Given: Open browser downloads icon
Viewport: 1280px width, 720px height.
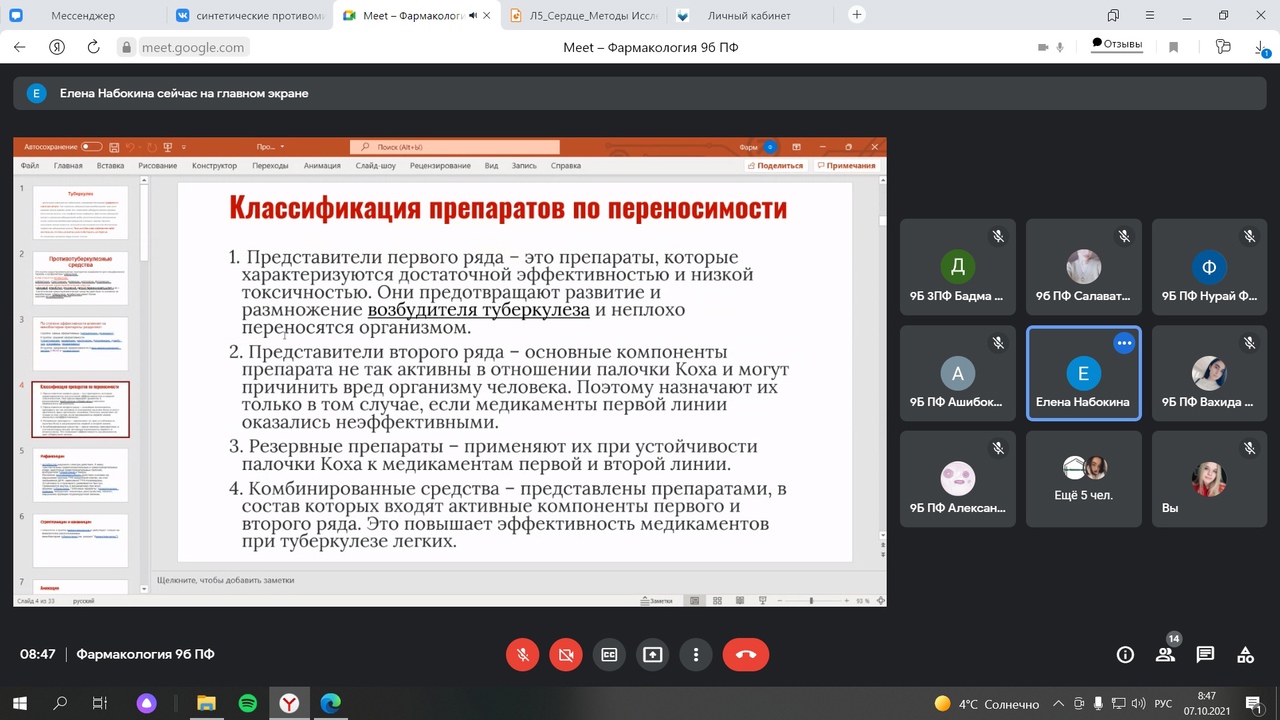Looking at the screenshot, I should click(1260, 47).
